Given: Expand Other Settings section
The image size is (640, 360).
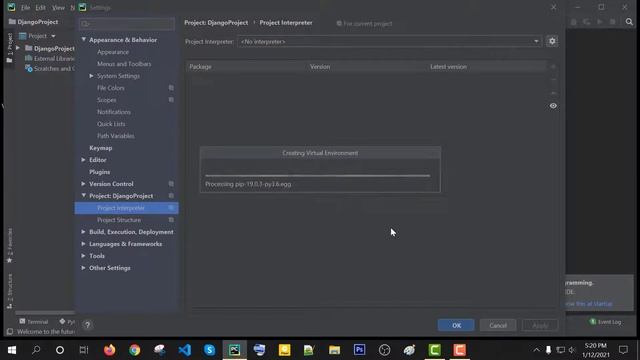Looking at the screenshot, I should pos(84,268).
